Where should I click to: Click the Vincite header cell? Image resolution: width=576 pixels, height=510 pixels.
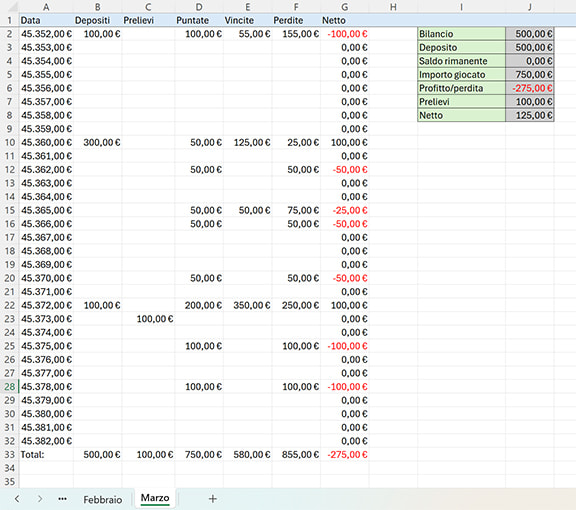pyautogui.click(x=248, y=20)
